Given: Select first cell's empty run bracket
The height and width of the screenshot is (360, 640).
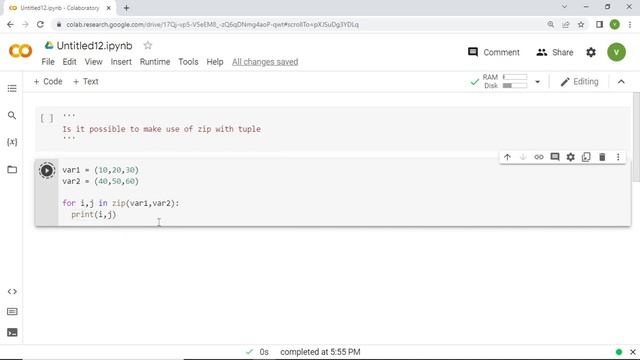Looking at the screenshot, I should (47, 118).
